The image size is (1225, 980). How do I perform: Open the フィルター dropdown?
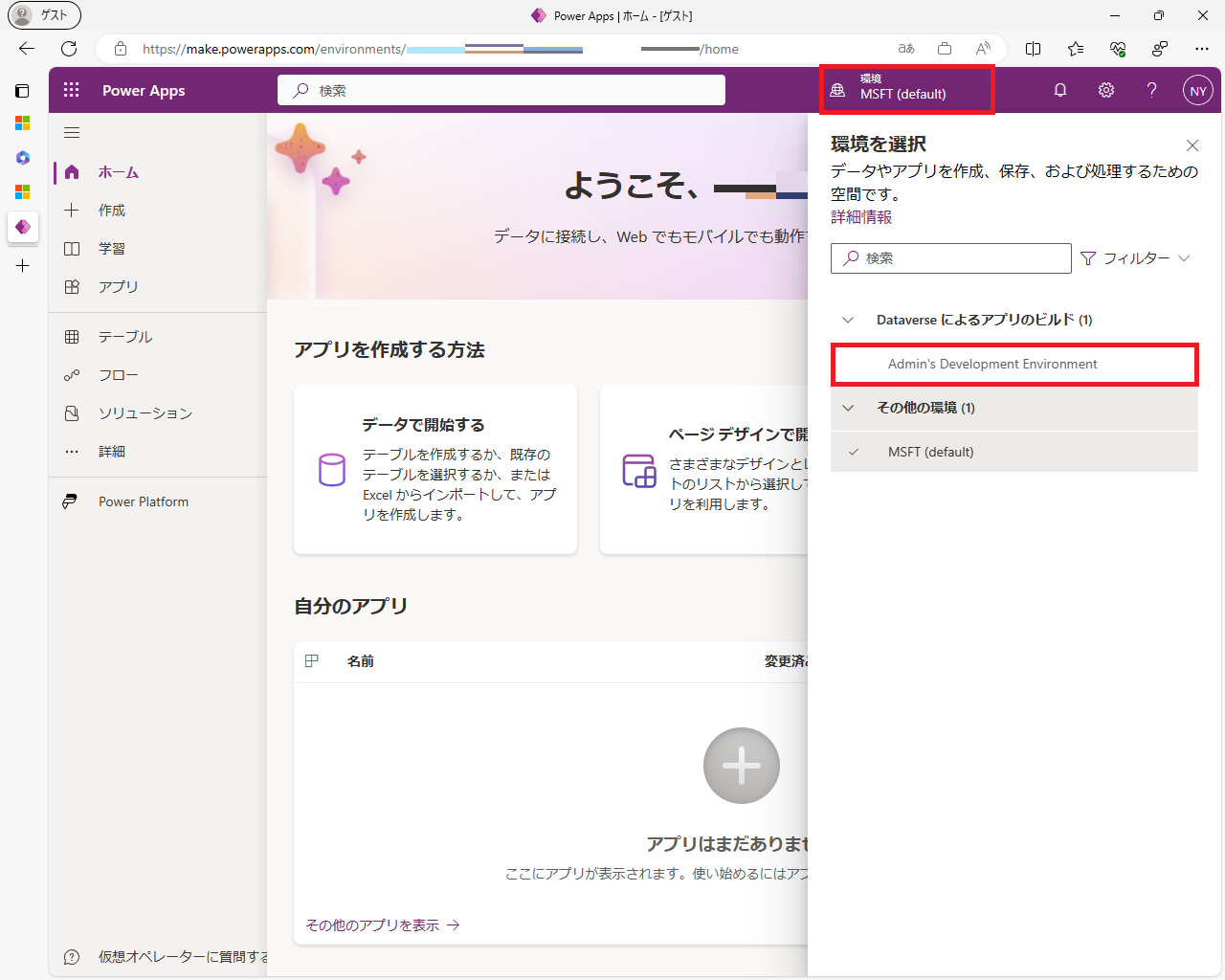(1135, 258)
